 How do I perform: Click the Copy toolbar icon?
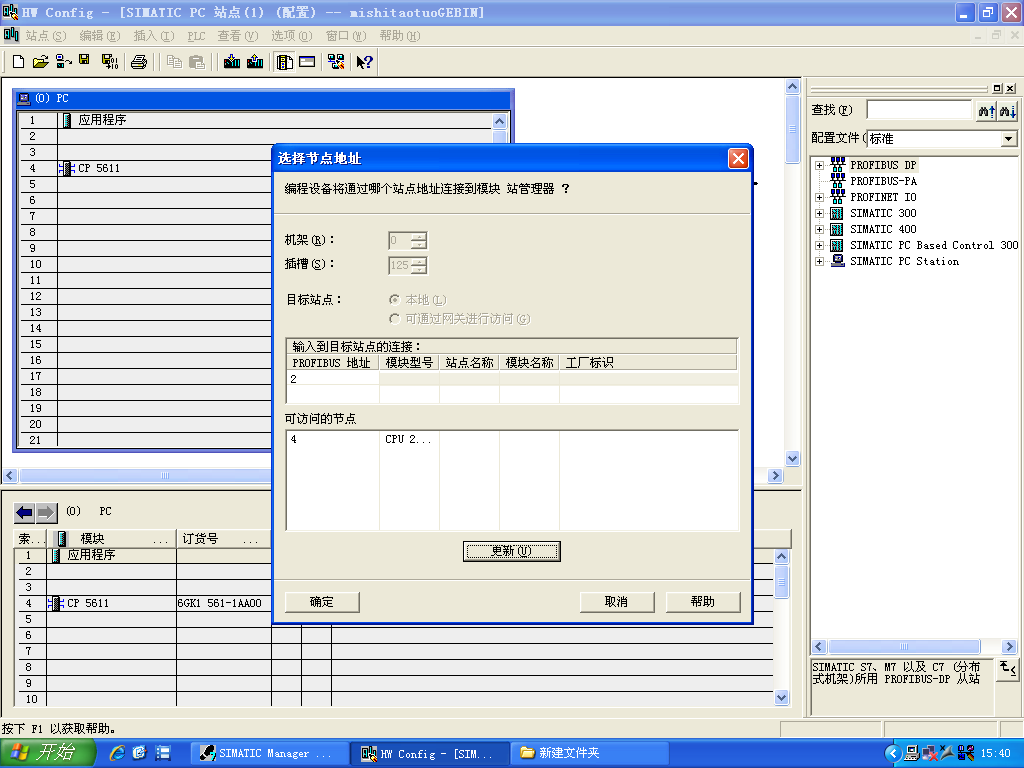point(174,62)
